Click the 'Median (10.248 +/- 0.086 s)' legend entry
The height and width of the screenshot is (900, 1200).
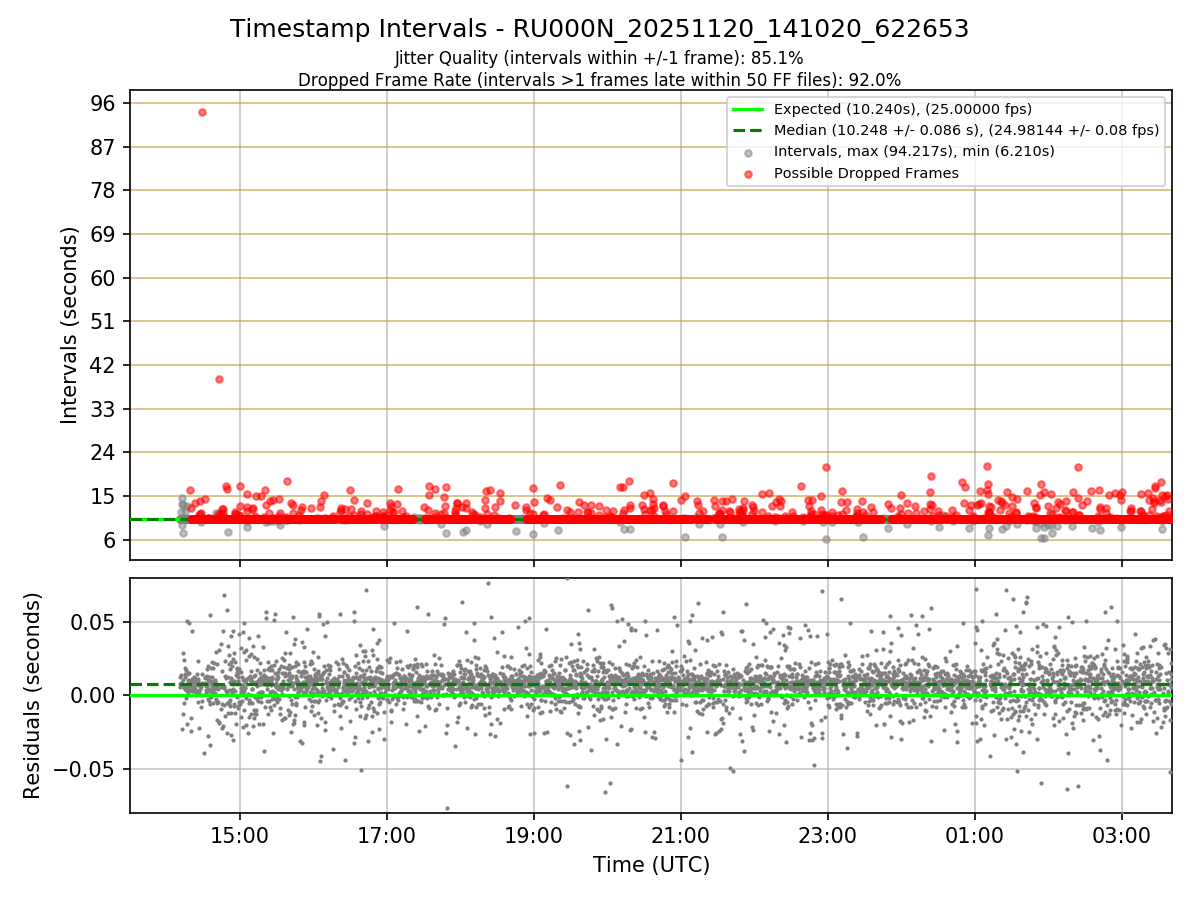[966, 130]
